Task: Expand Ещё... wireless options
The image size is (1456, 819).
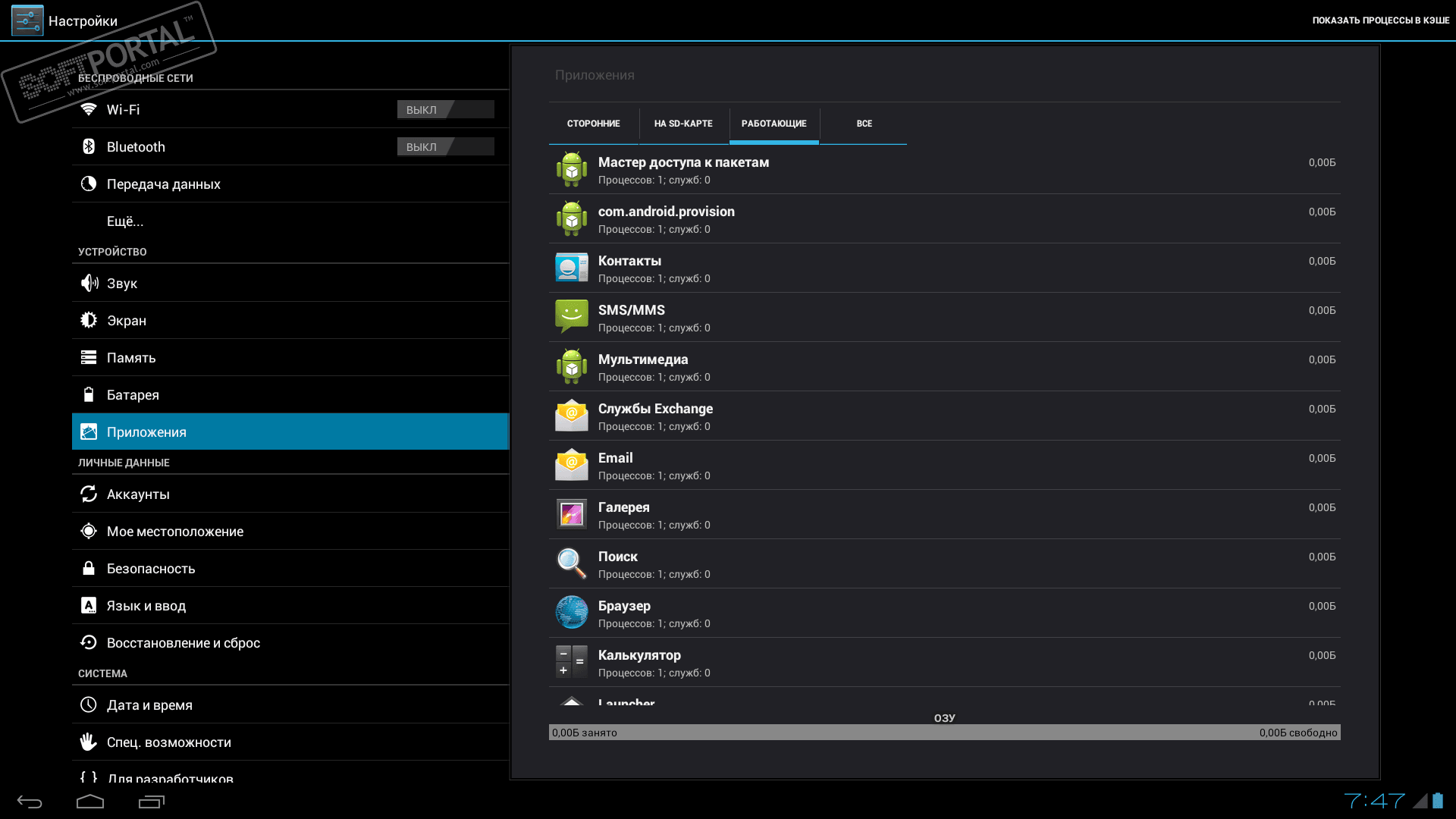Action: [125, 221]
